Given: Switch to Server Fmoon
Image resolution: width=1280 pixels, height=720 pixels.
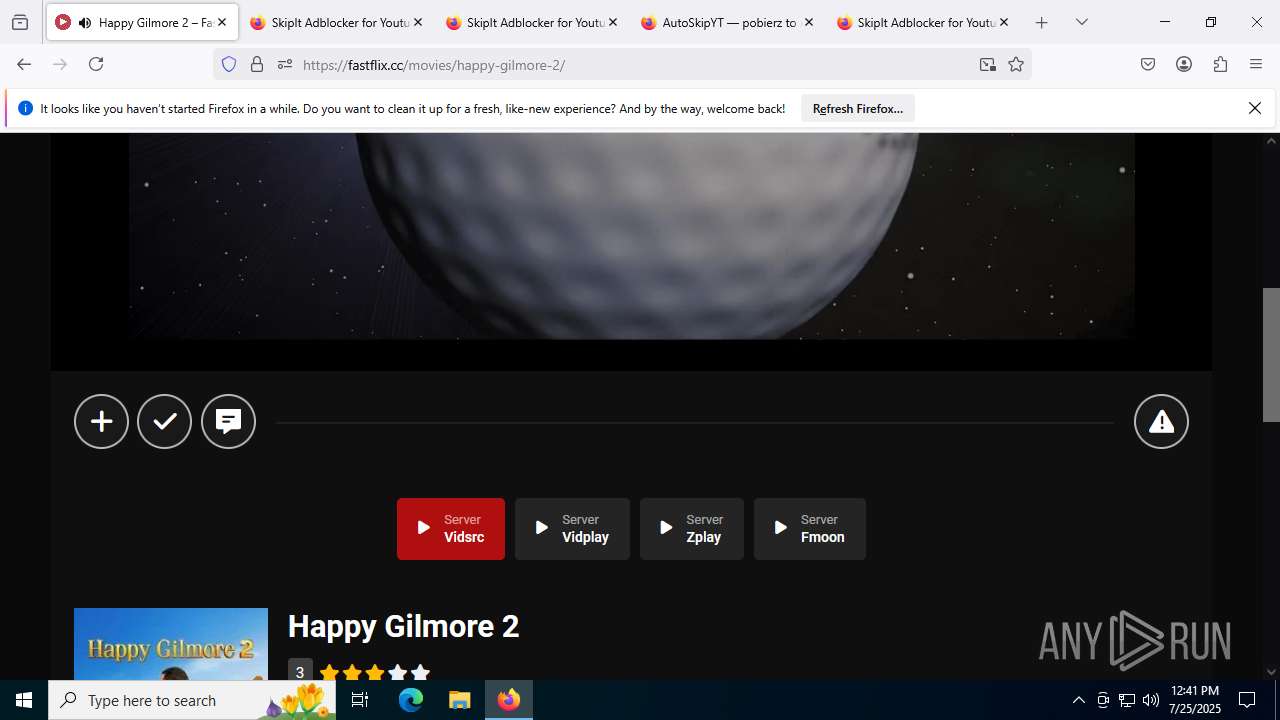Looking at the screenshot, I should [x=810, y=529].
